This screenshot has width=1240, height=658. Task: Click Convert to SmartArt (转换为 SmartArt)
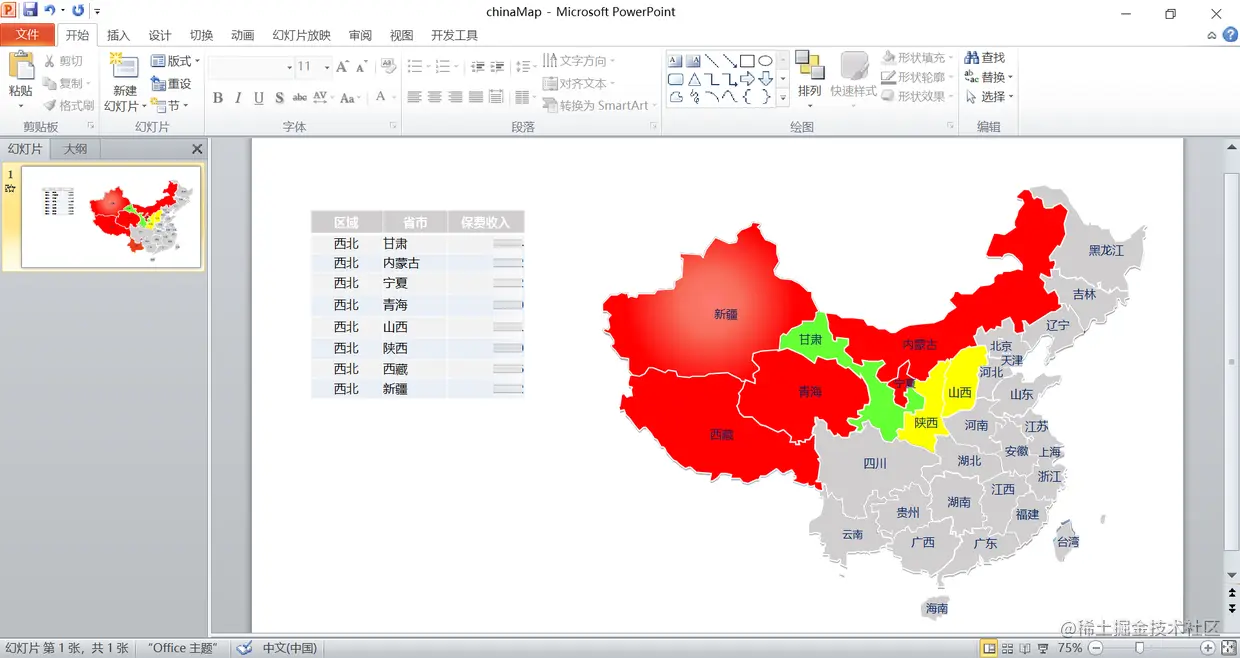[599, 105]
